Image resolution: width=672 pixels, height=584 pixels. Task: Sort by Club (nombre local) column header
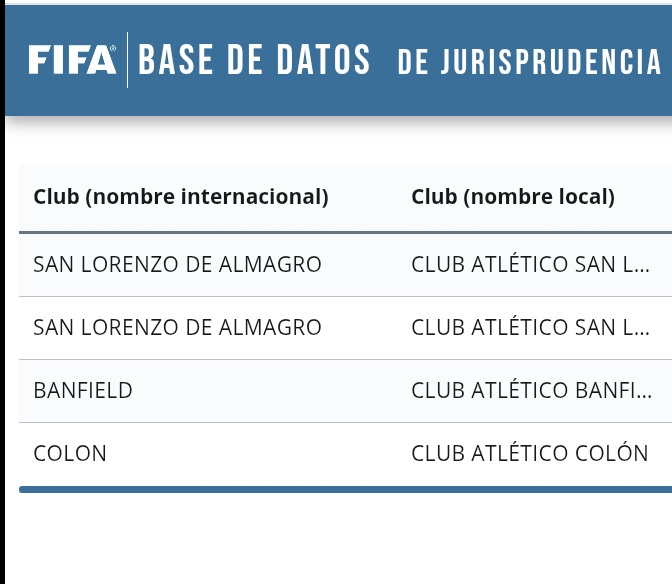[513, 197]
